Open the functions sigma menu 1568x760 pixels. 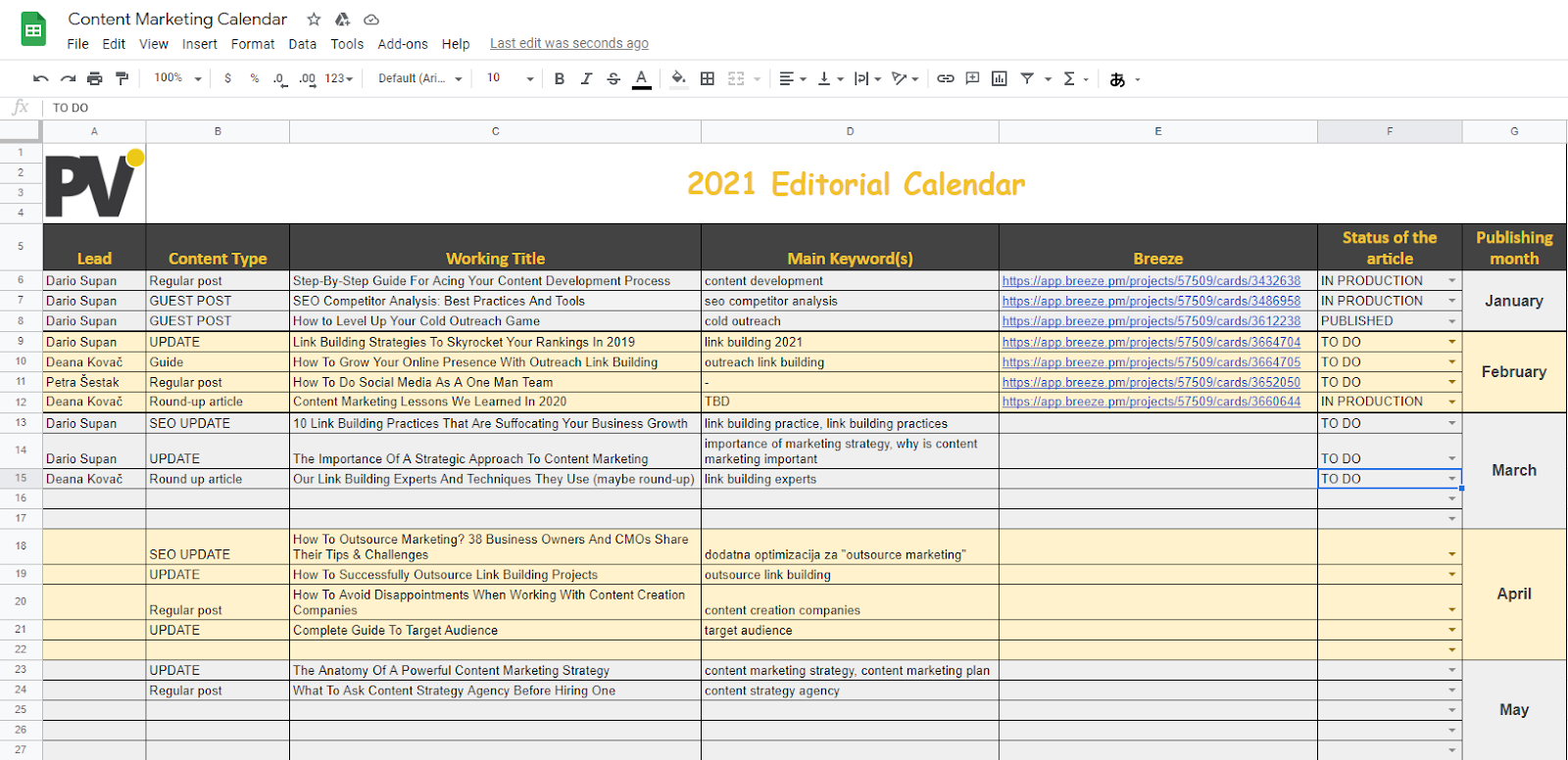(1069, 78)
